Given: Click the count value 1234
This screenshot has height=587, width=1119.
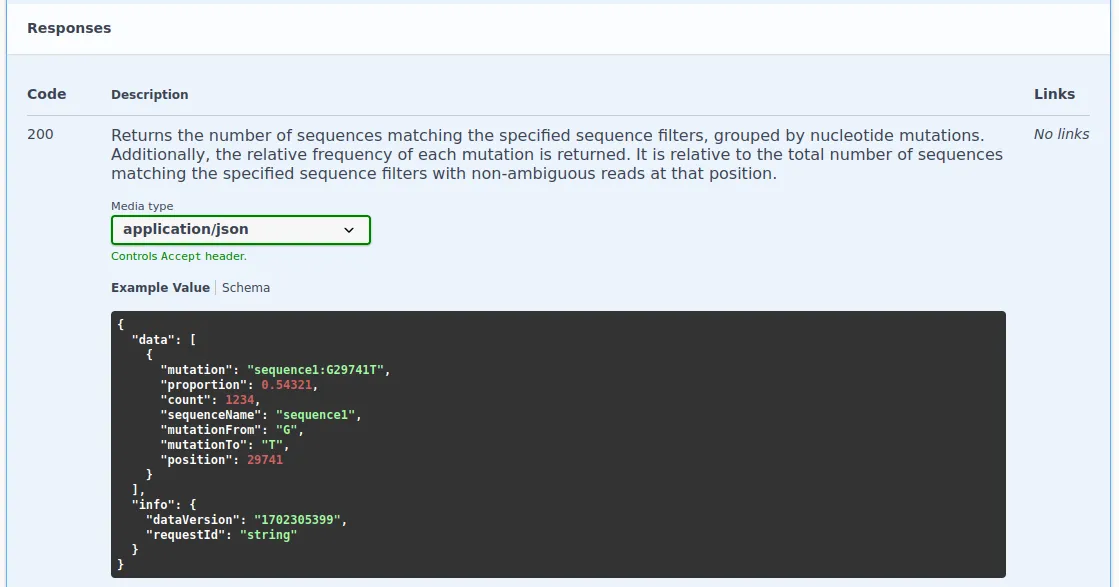Looking at the screenshot, I should 241,400.
